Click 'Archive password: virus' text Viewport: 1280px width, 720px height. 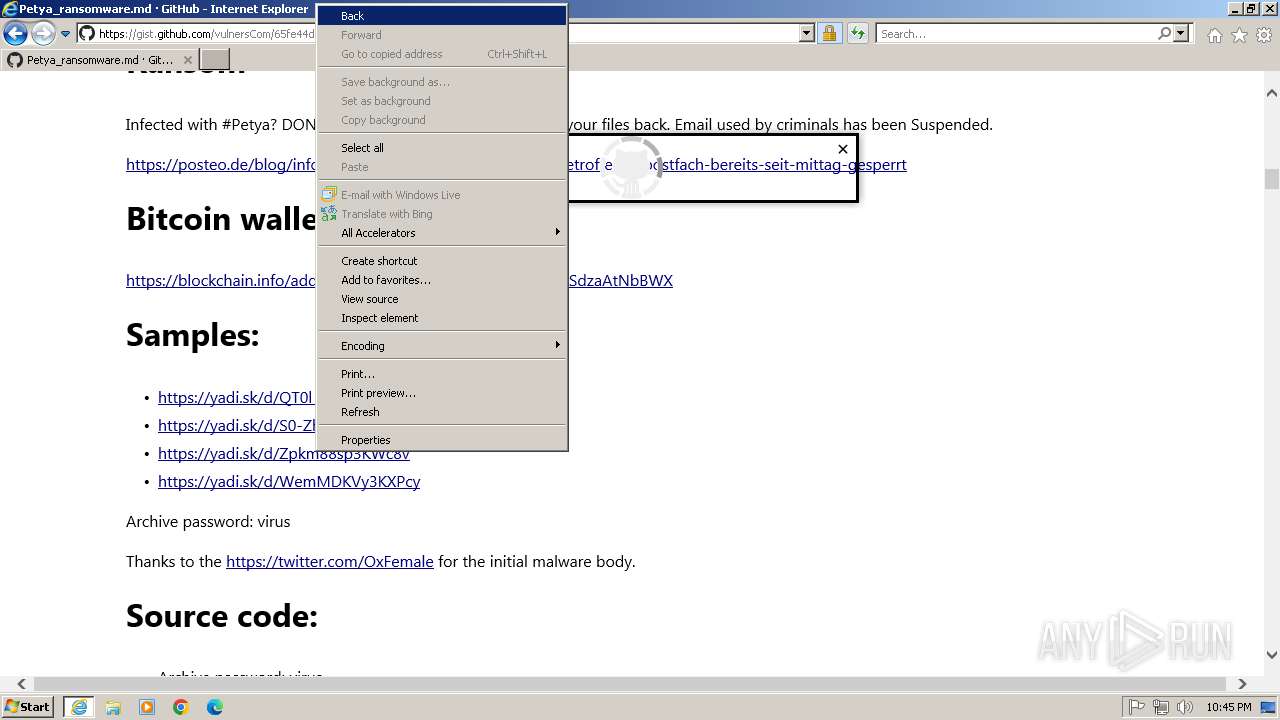point(208,521)
